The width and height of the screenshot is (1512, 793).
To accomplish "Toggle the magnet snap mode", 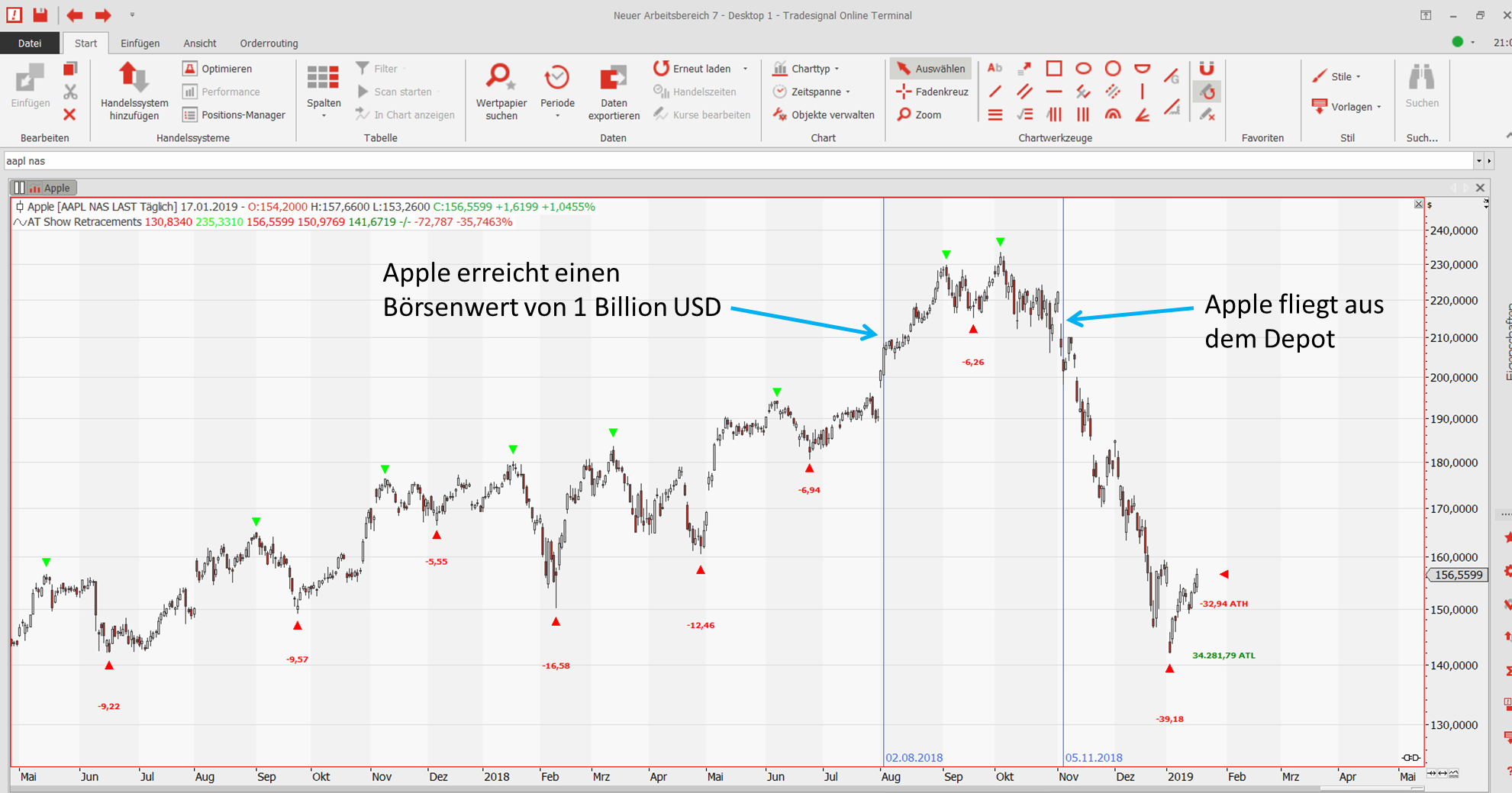I will click(x=1206, y=69).
